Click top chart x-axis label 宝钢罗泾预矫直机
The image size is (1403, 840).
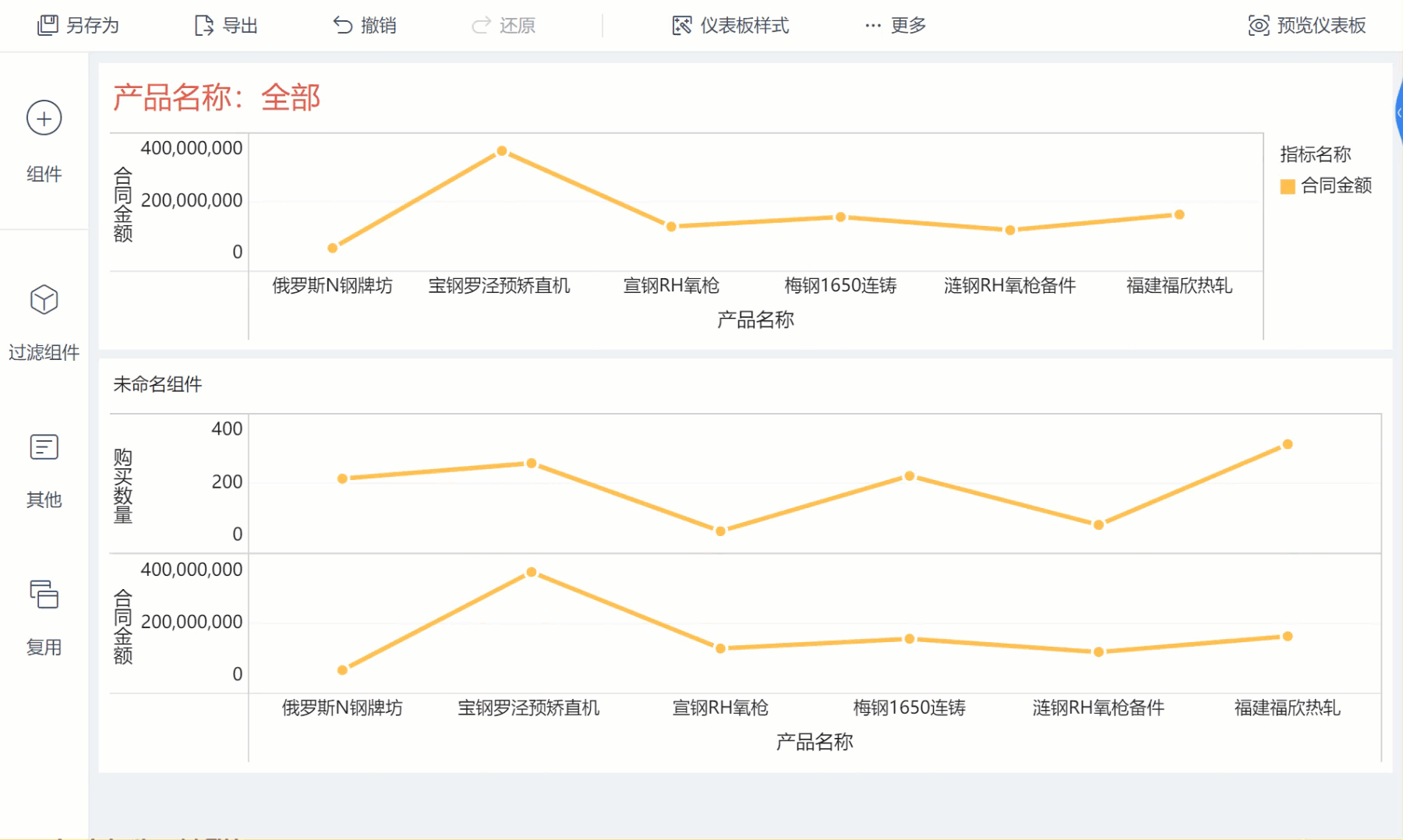coord(500,286)
